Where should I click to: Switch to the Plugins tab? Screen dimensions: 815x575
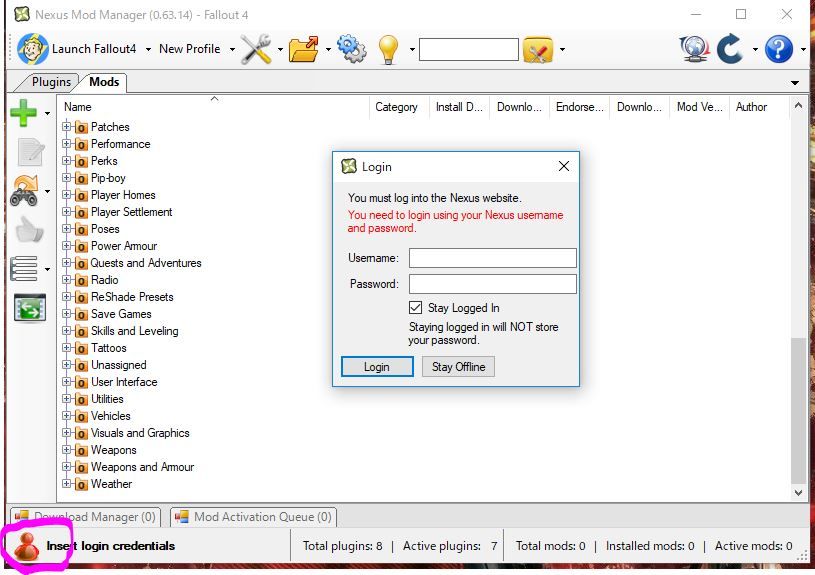coord(50,82)
